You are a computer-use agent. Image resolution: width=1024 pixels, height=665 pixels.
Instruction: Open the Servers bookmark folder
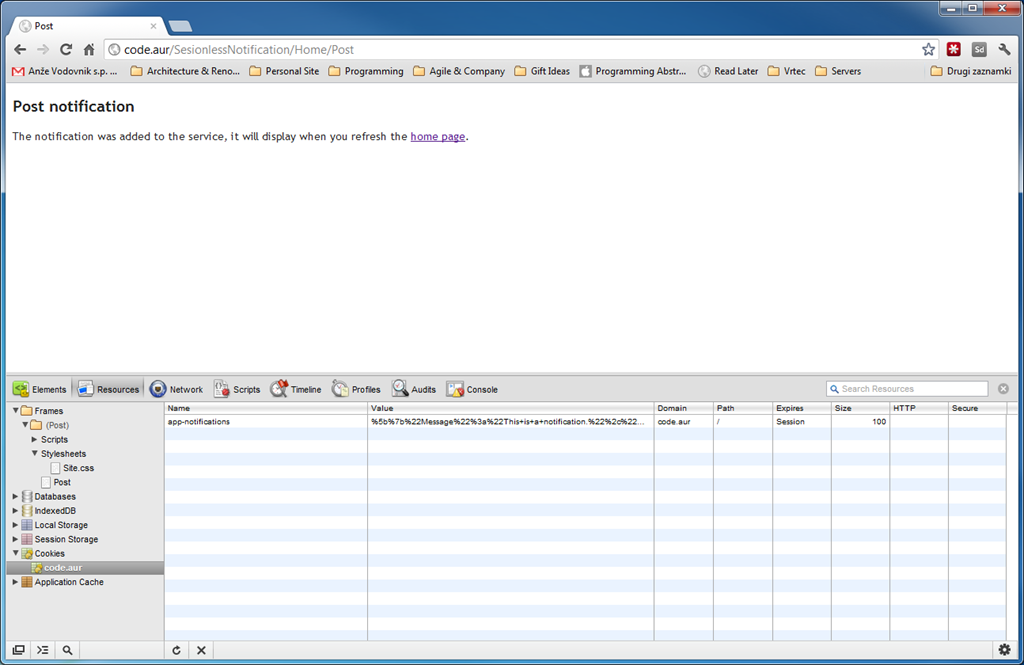(838, 71)
